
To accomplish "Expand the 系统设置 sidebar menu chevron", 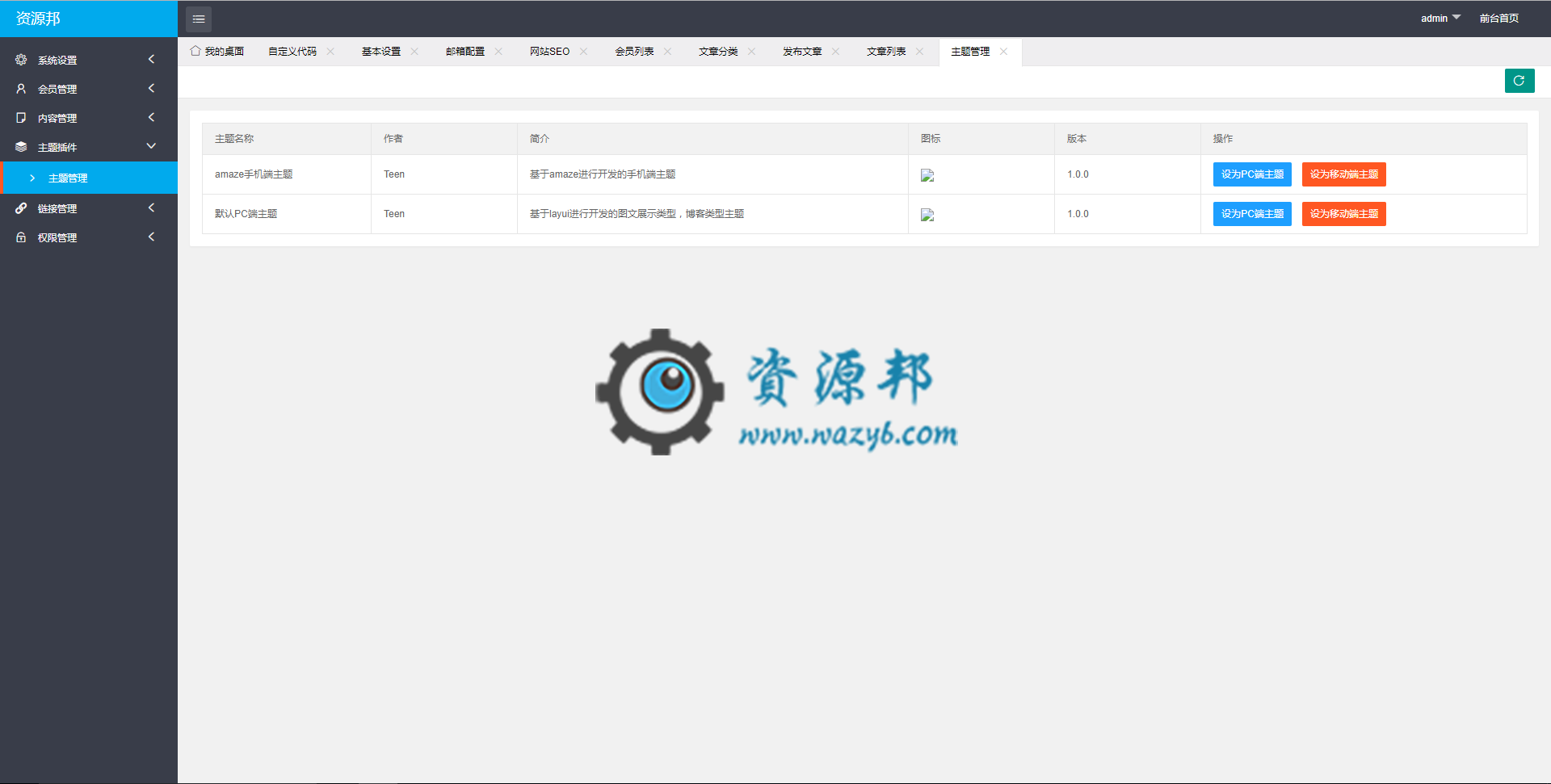I will coord(151,59).
